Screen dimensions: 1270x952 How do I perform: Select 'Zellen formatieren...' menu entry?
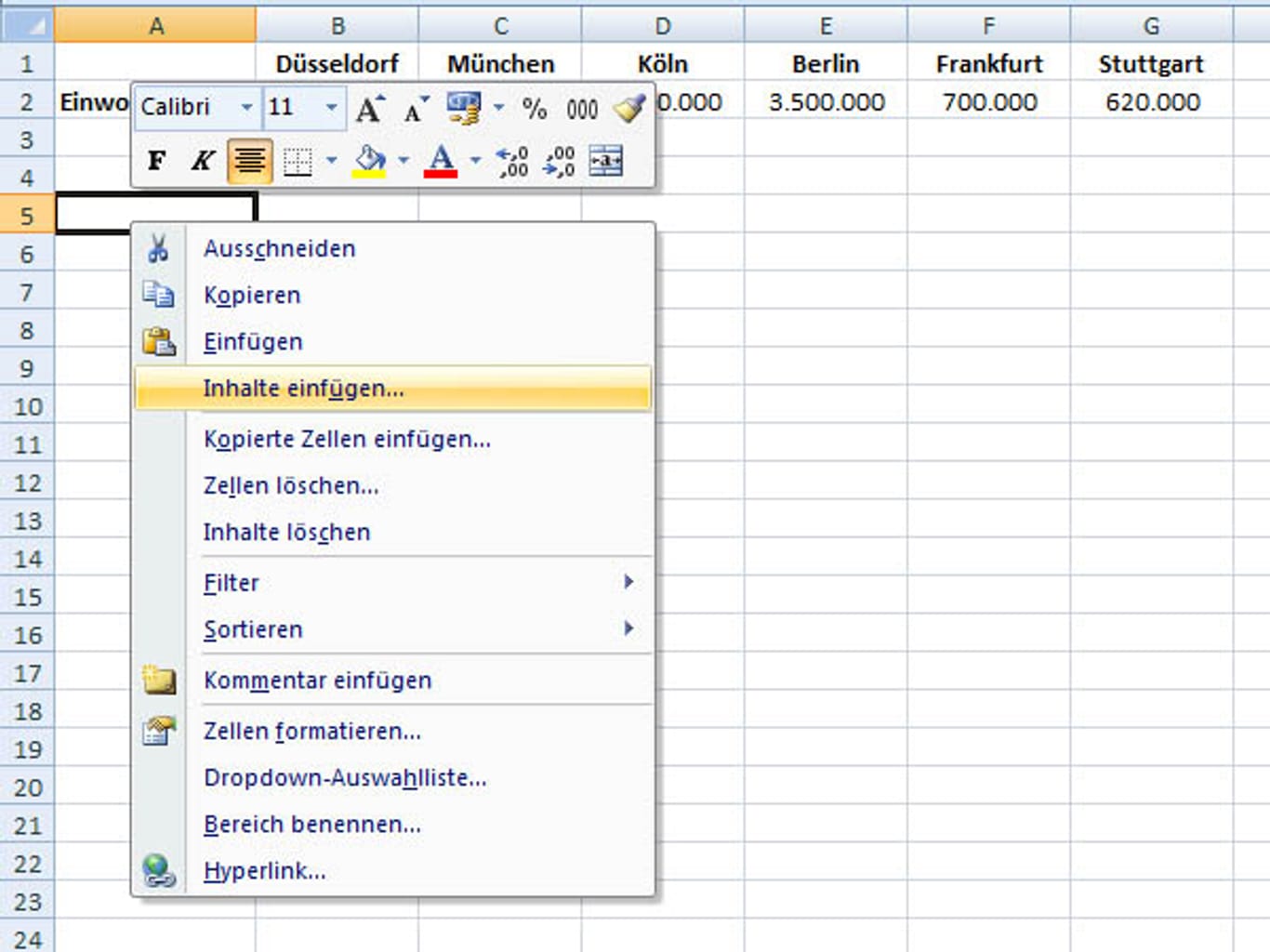click(312, 732)
